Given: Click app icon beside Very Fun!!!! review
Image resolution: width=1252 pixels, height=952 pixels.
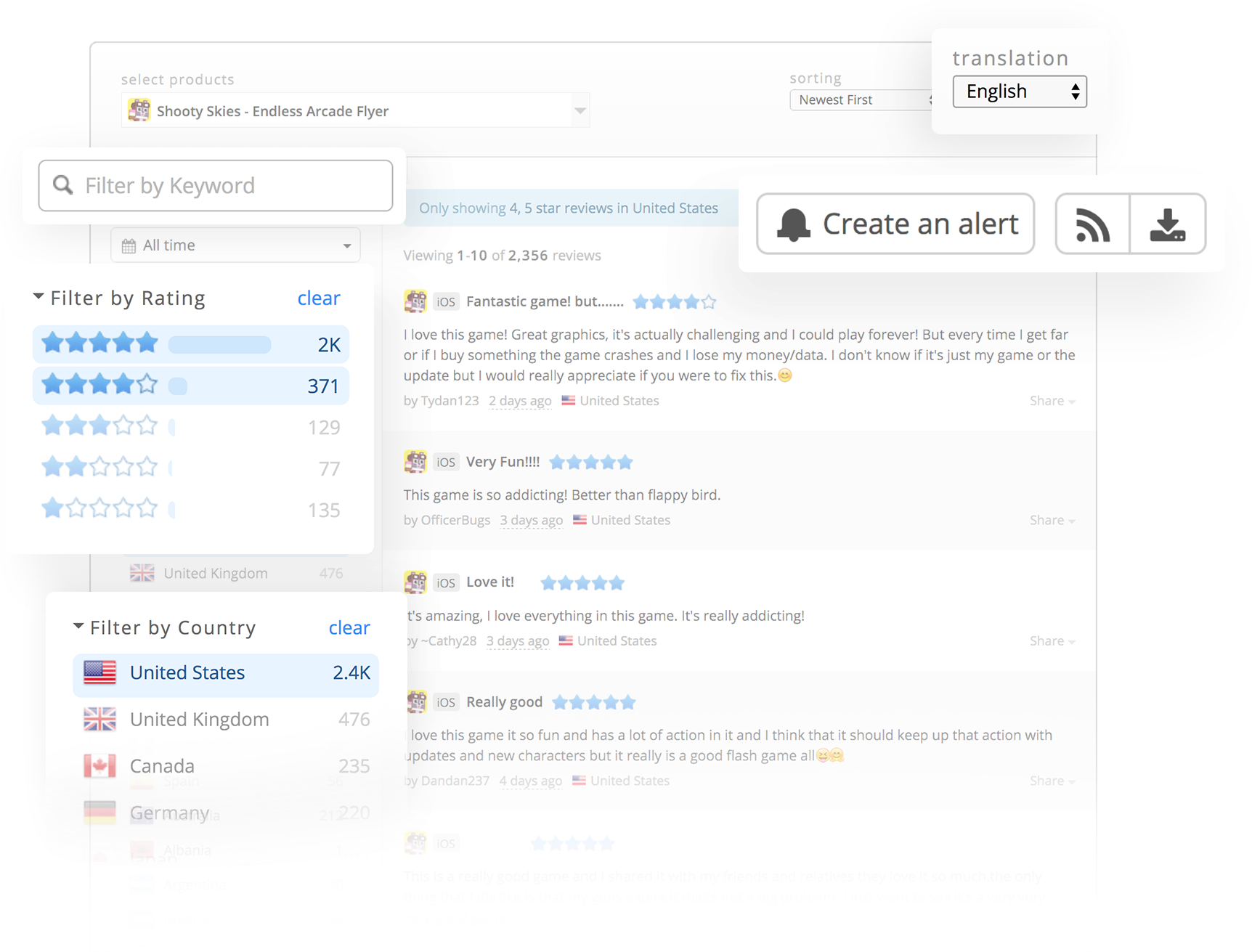Looking at the screenshot, I should [x=415, y=461].
